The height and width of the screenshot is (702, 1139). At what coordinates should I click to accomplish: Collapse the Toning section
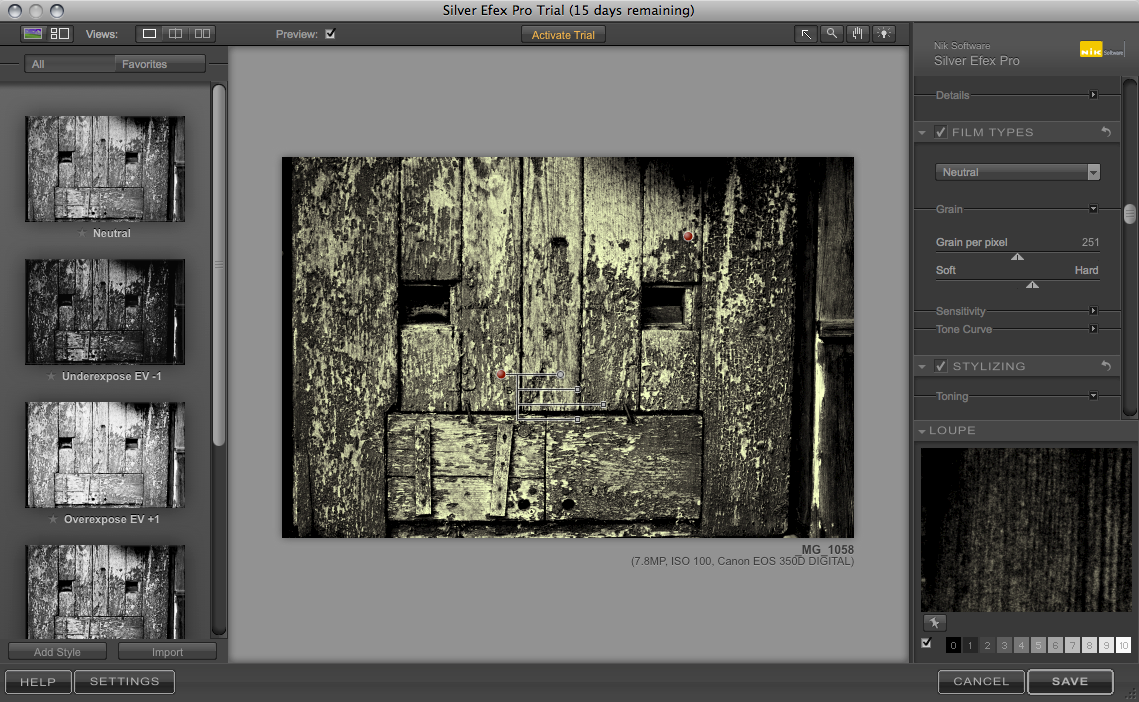pos(1093,396)
